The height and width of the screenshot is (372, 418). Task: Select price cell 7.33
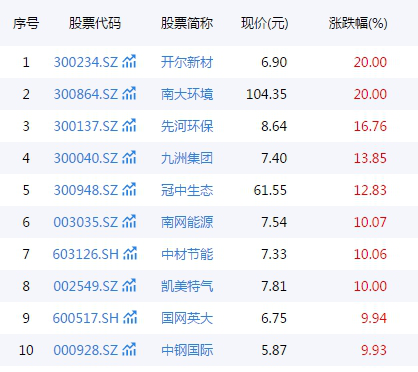[274, 254]
